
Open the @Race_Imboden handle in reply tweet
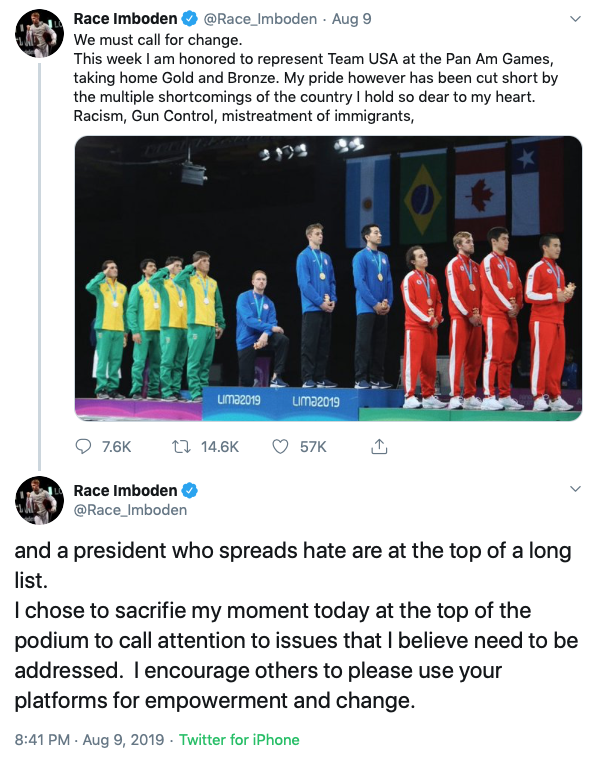tap(130, 510)
